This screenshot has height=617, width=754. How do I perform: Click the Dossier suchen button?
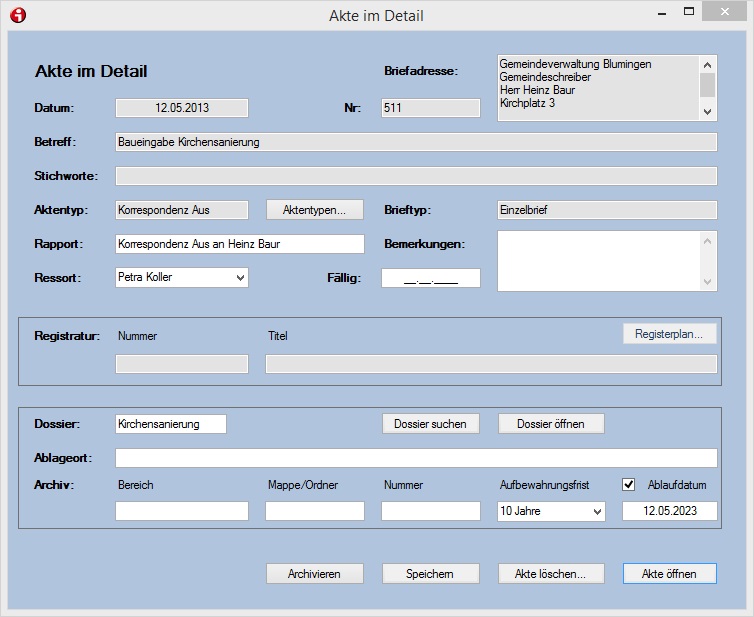(430, 424)
